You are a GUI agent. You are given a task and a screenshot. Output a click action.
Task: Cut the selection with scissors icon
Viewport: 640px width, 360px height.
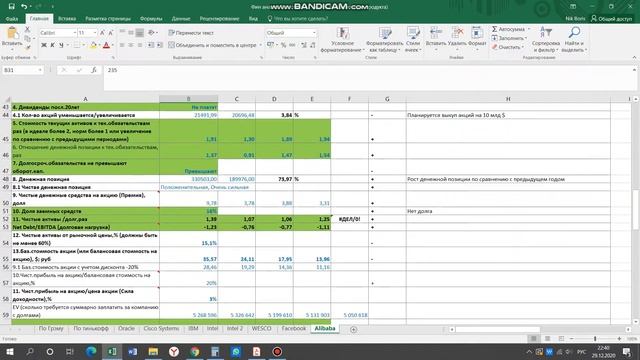click(x=27, y=29)
